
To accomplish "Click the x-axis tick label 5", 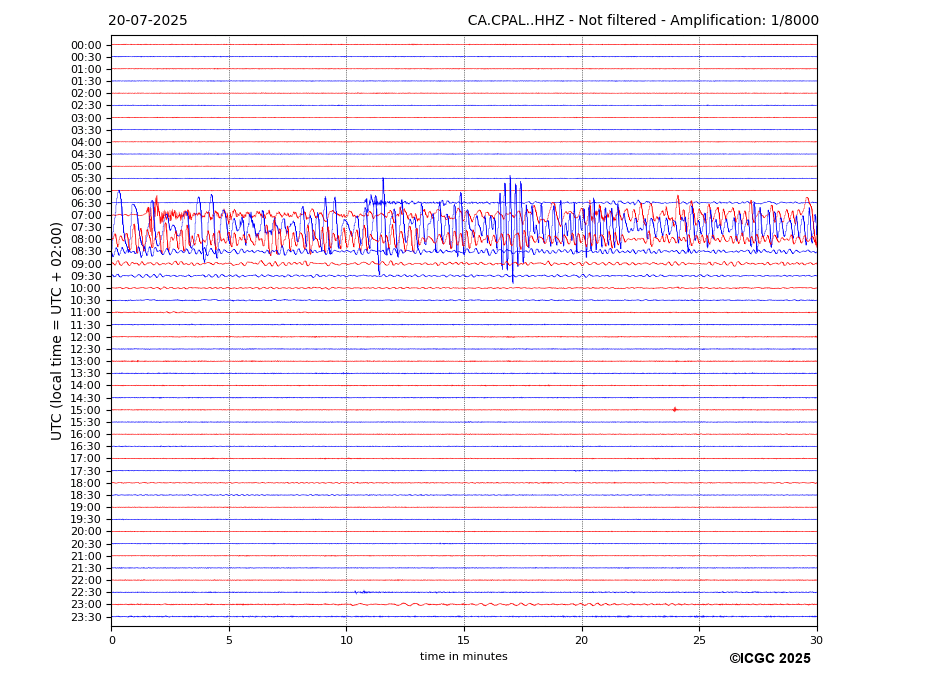I will pos(229,640).
